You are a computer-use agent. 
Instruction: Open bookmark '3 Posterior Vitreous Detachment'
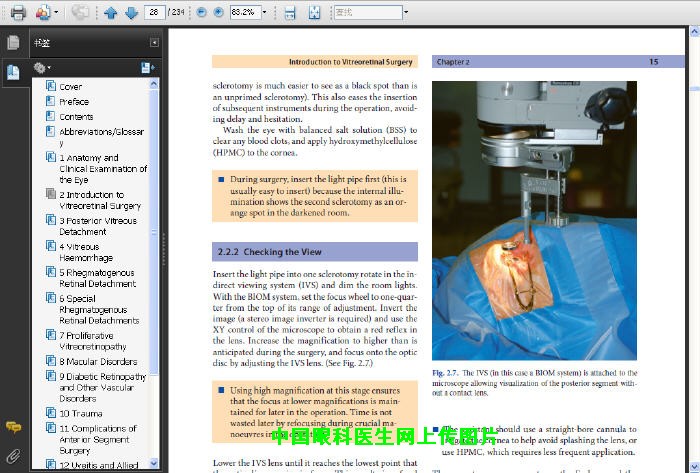(x=97, y=226)
